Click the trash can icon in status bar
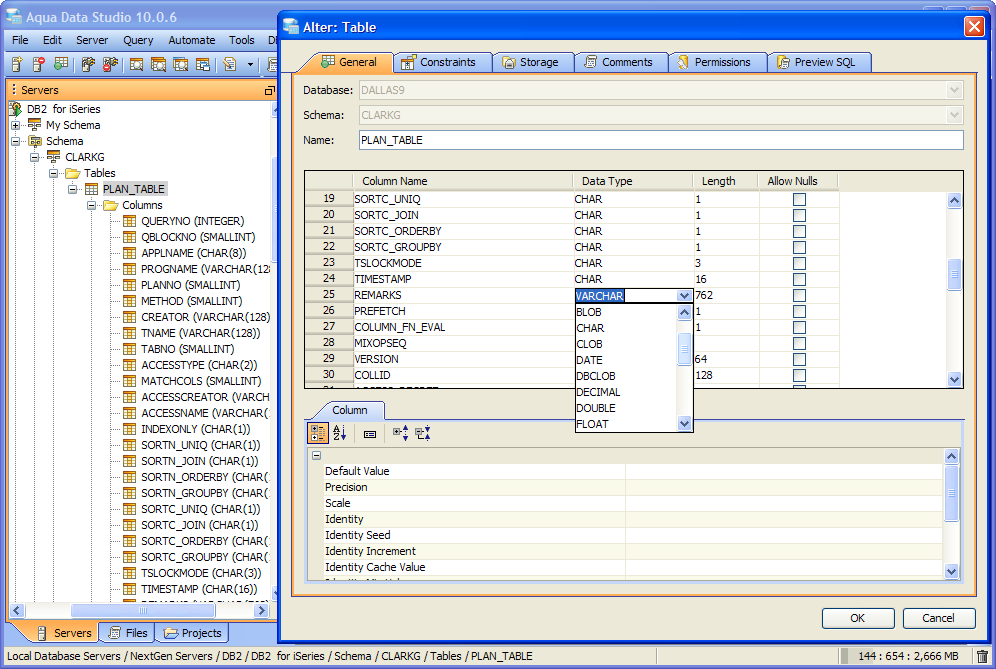The width and height of the screenshot is (996, 669). click(x=982, y=656)
